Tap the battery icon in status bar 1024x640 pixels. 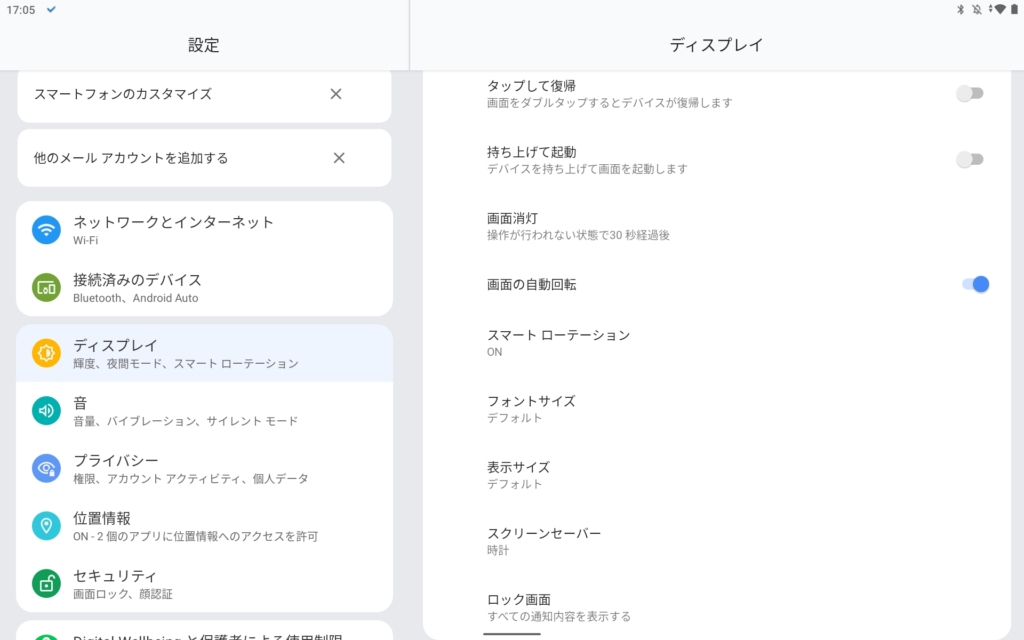[1013, 9]
